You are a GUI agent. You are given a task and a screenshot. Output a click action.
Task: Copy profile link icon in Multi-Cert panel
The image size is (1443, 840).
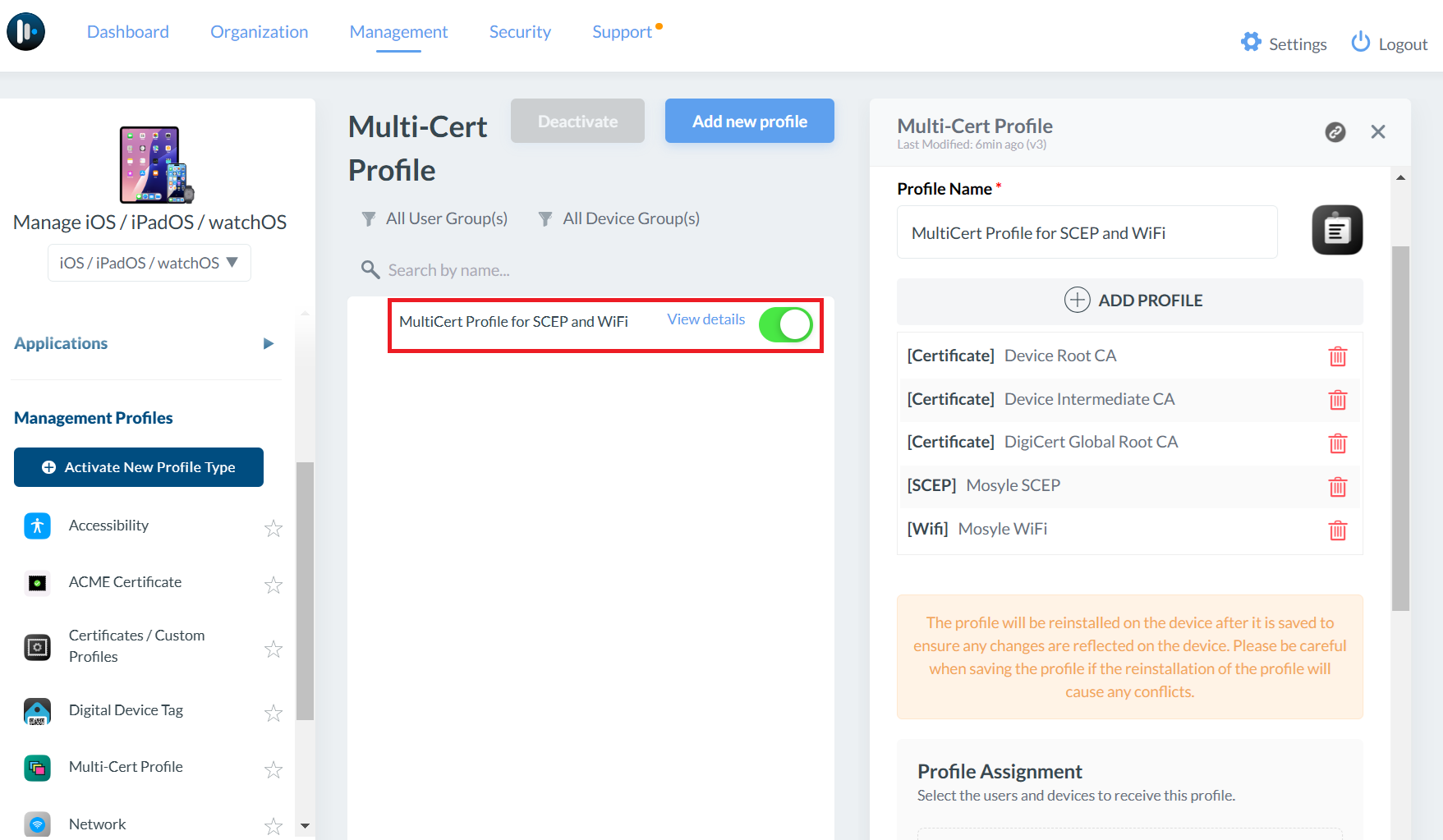pos(1335,132)
